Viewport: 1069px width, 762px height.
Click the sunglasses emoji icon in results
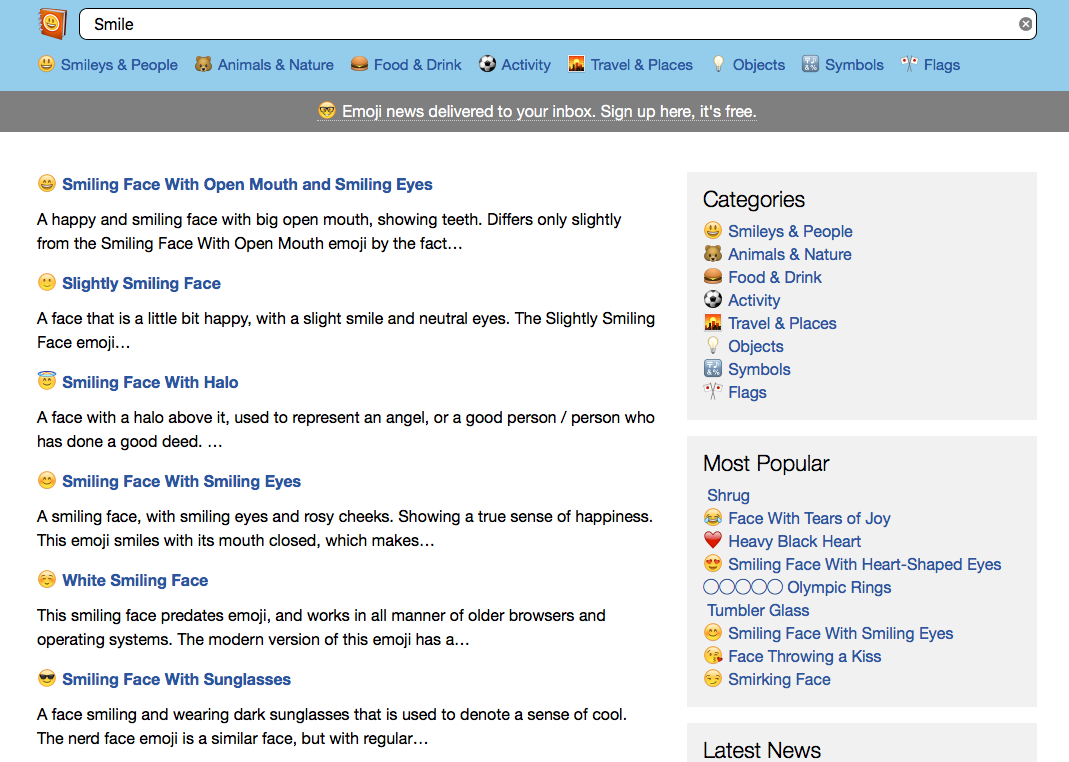coord(46,678)
